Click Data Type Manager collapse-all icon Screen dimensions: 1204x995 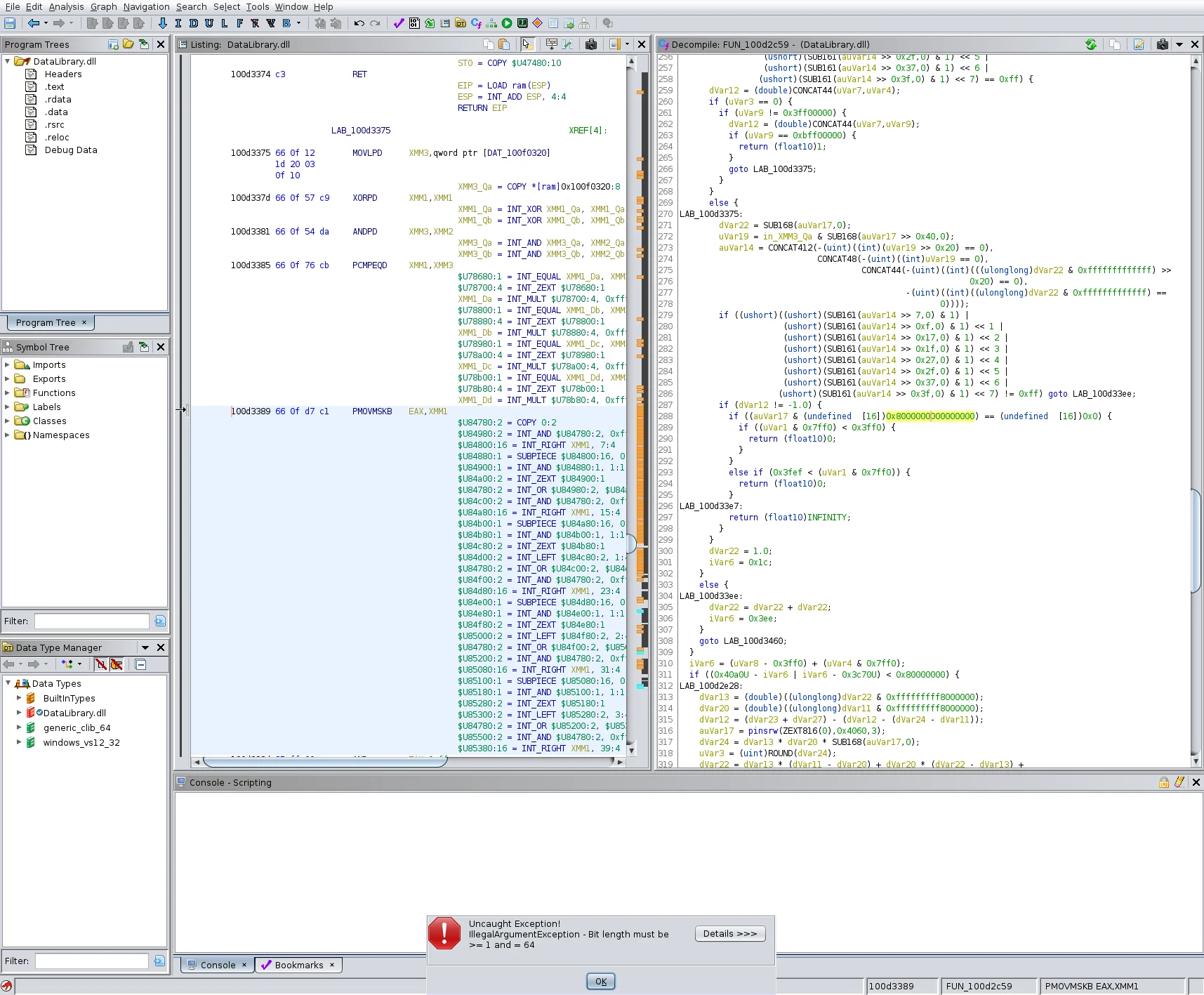pos(140,664)
